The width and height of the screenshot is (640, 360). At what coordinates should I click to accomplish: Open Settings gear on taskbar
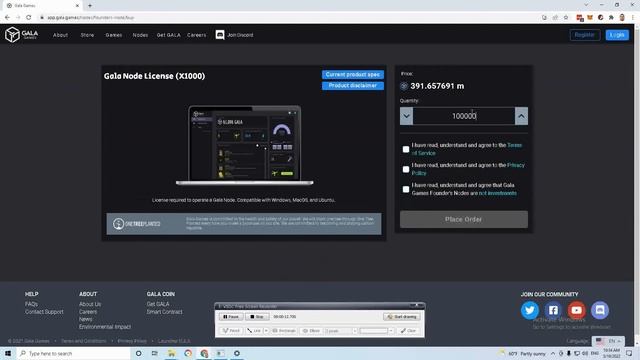pyautogui.click(x=237, y=353)
